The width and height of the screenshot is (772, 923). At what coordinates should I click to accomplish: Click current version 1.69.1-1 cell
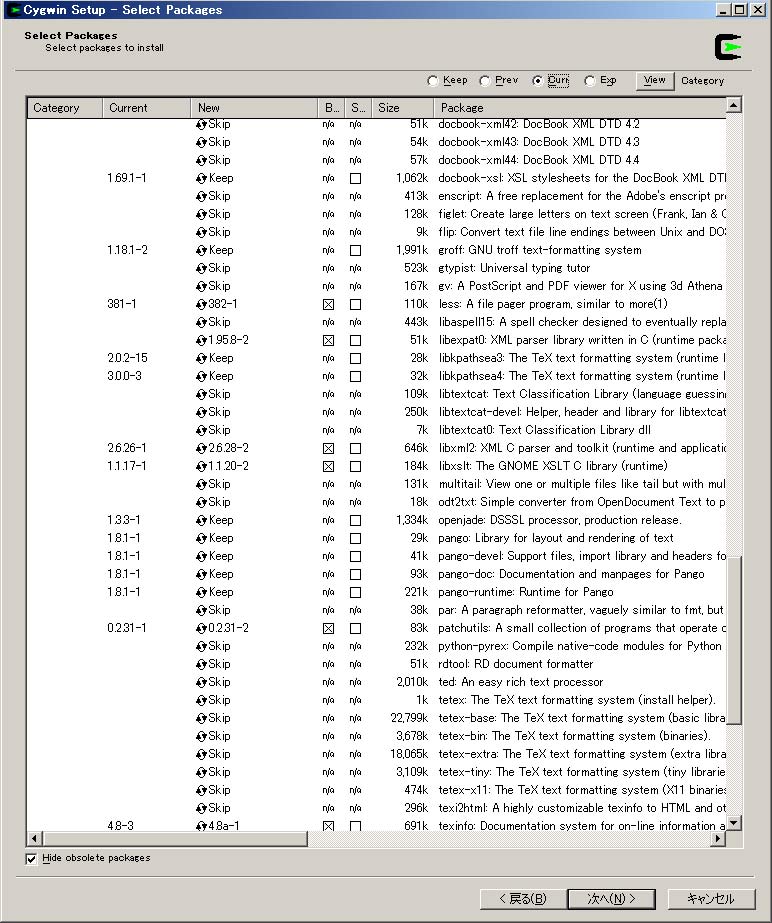[127, 178]
